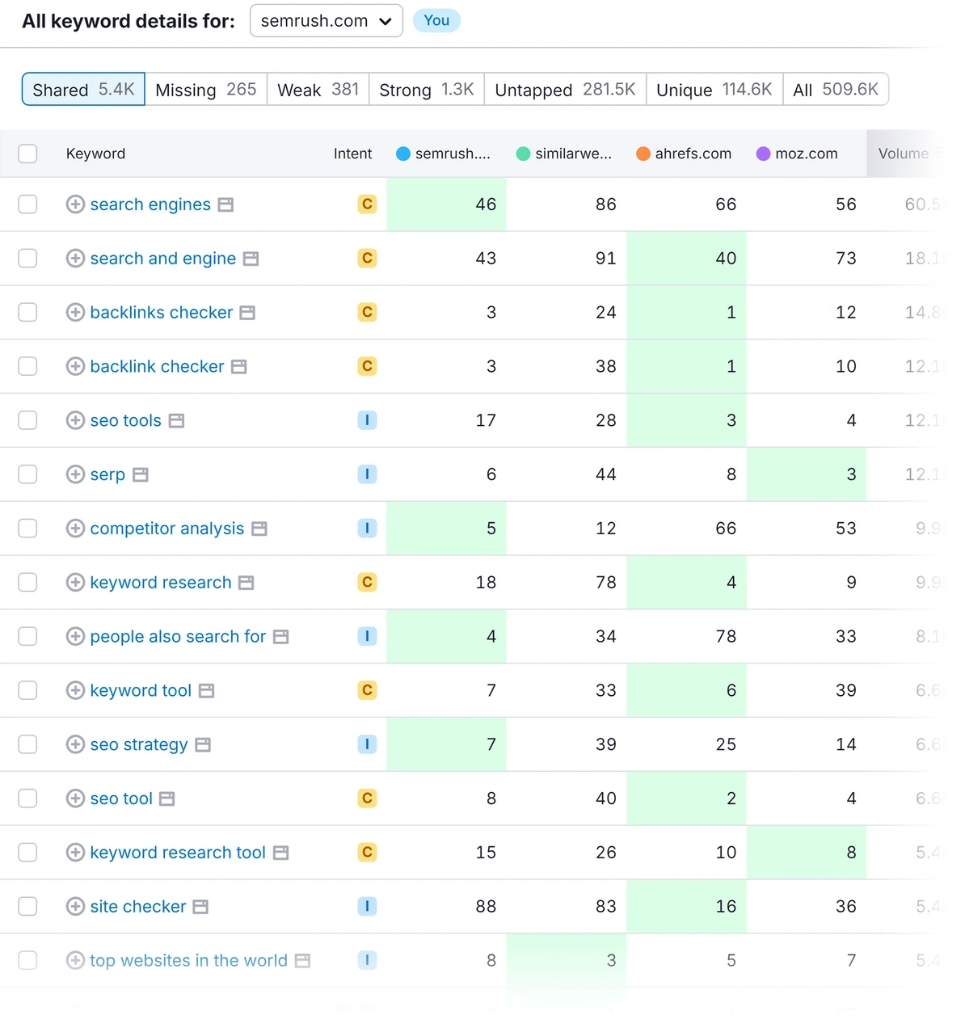Click Commercial intent badge for keyword research tool
The height and width of the screenshot is (1024, 969).
tap(367, 852)
